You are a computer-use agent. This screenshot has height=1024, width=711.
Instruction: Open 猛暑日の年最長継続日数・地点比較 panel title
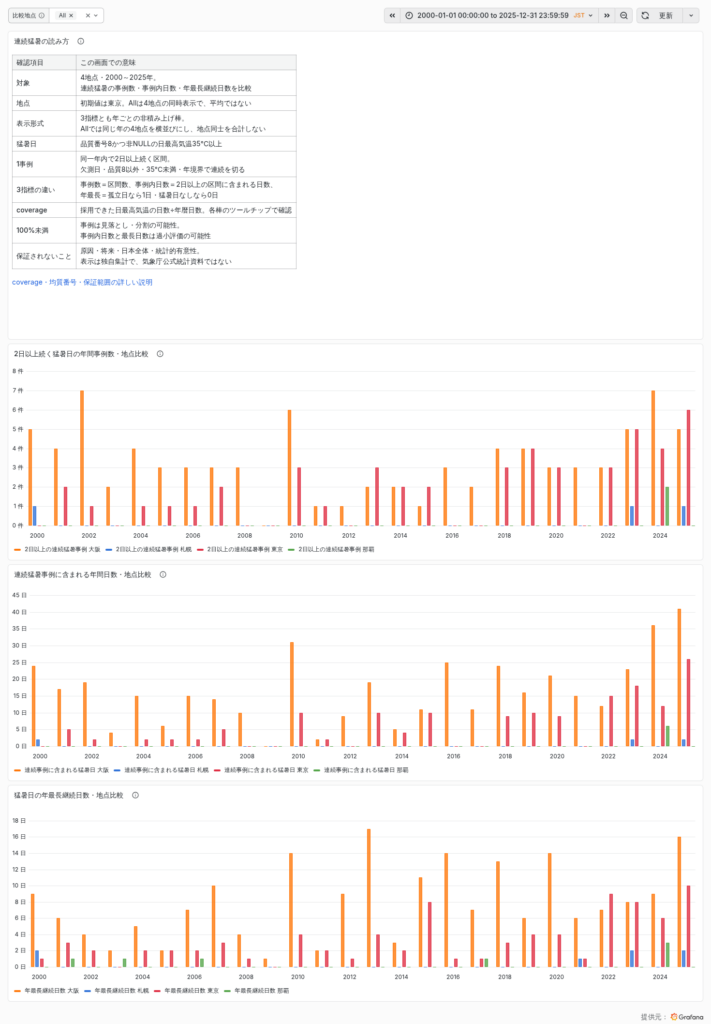pyautogui.click(x=69, y=795)
